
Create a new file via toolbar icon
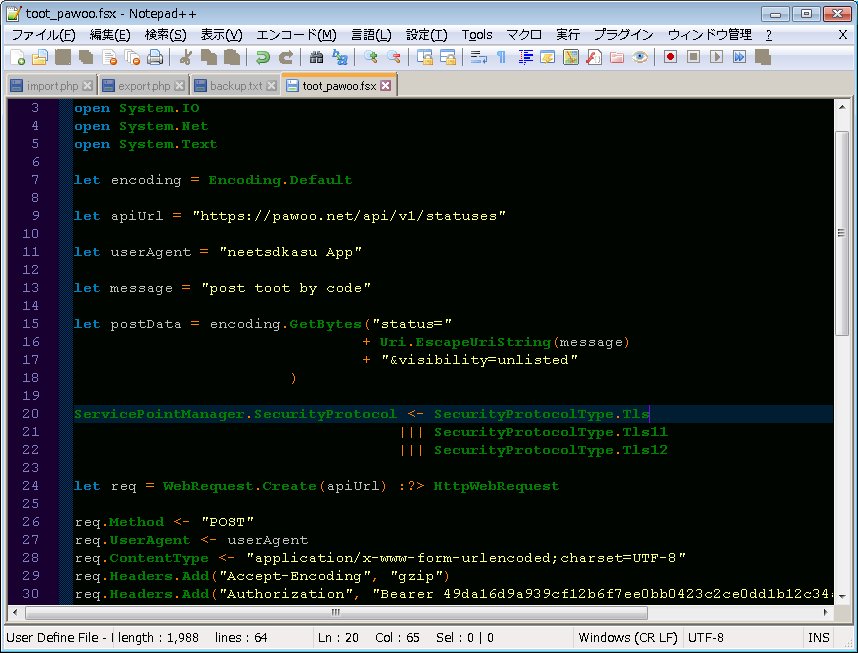[17, 57]
